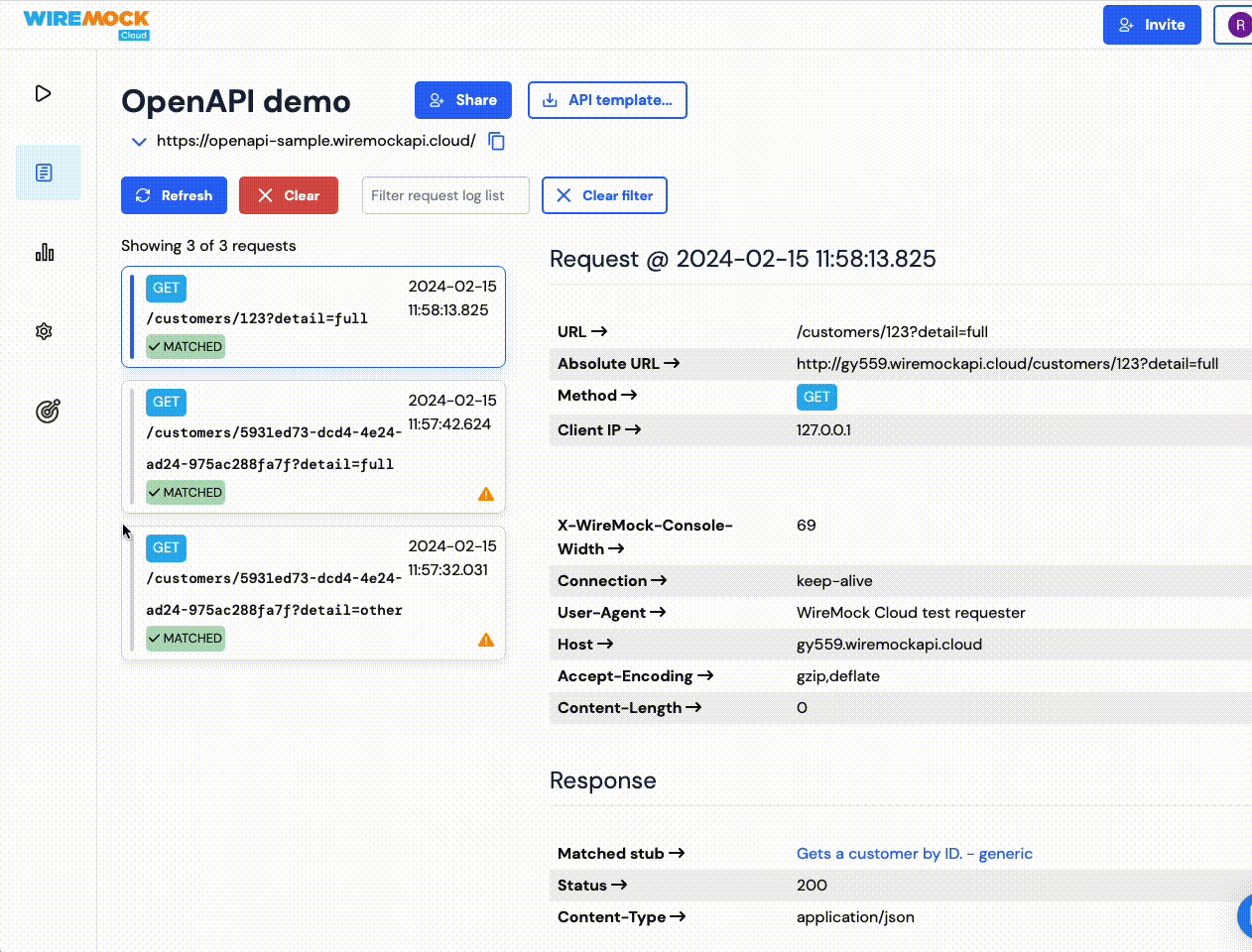This screenshot has width=1252, height=952.
Task: Select the request ending detail=full at 11:57:42.624
Action: [x=313, y=447]
